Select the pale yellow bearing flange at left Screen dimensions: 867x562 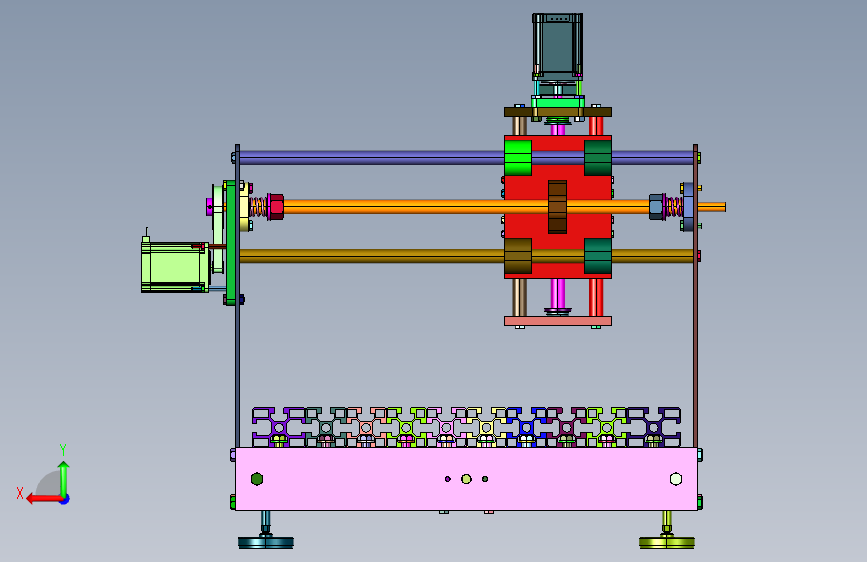pyautogui.click(x=245, y=207)
